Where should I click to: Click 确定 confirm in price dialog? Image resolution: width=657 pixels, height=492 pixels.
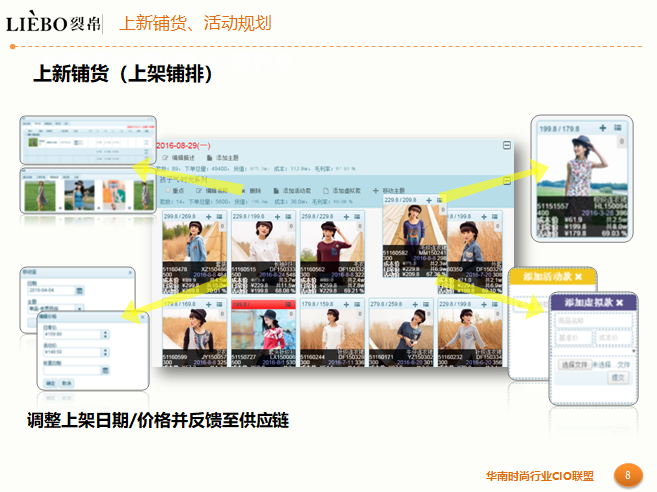51,383
